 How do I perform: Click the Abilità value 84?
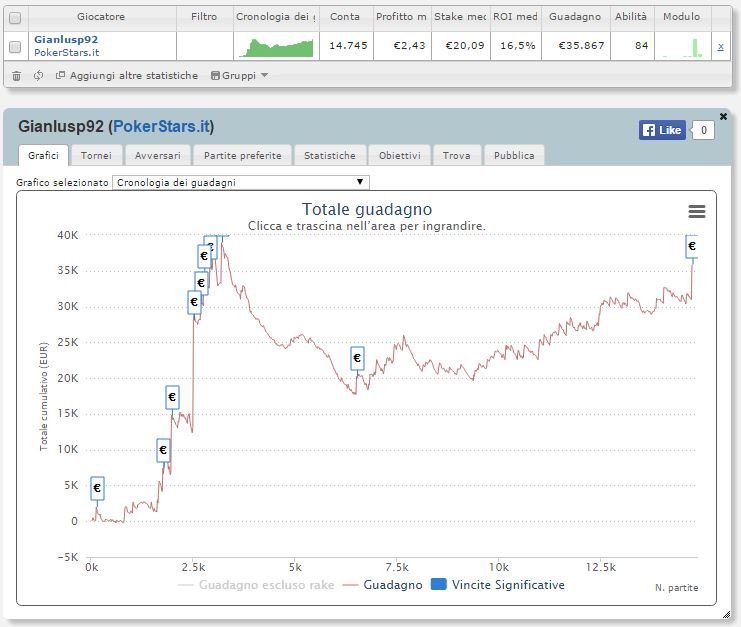click(641, 46)
